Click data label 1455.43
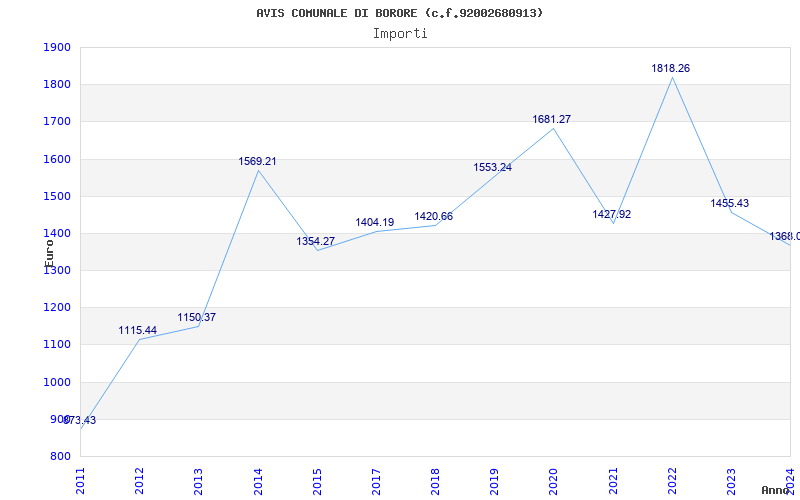The width and height of the screenshot is (800, 500). 730,203
